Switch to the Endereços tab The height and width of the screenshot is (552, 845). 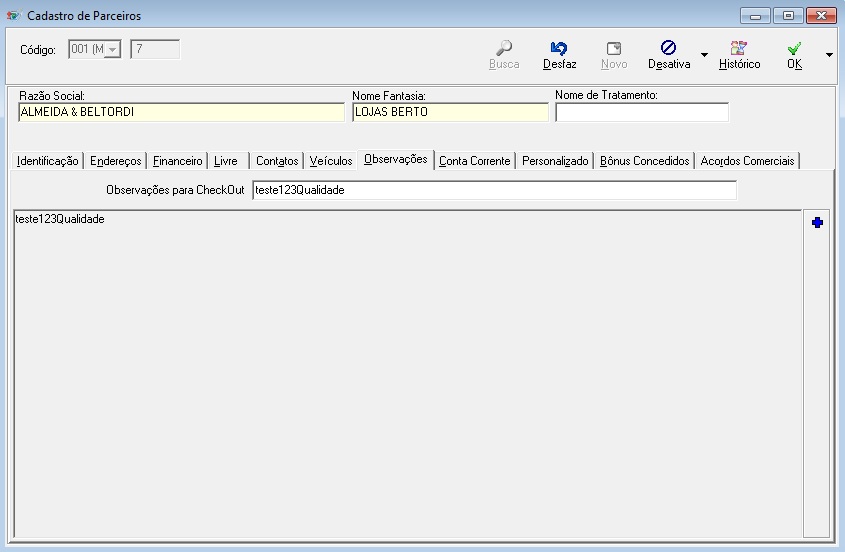(115, 161)
